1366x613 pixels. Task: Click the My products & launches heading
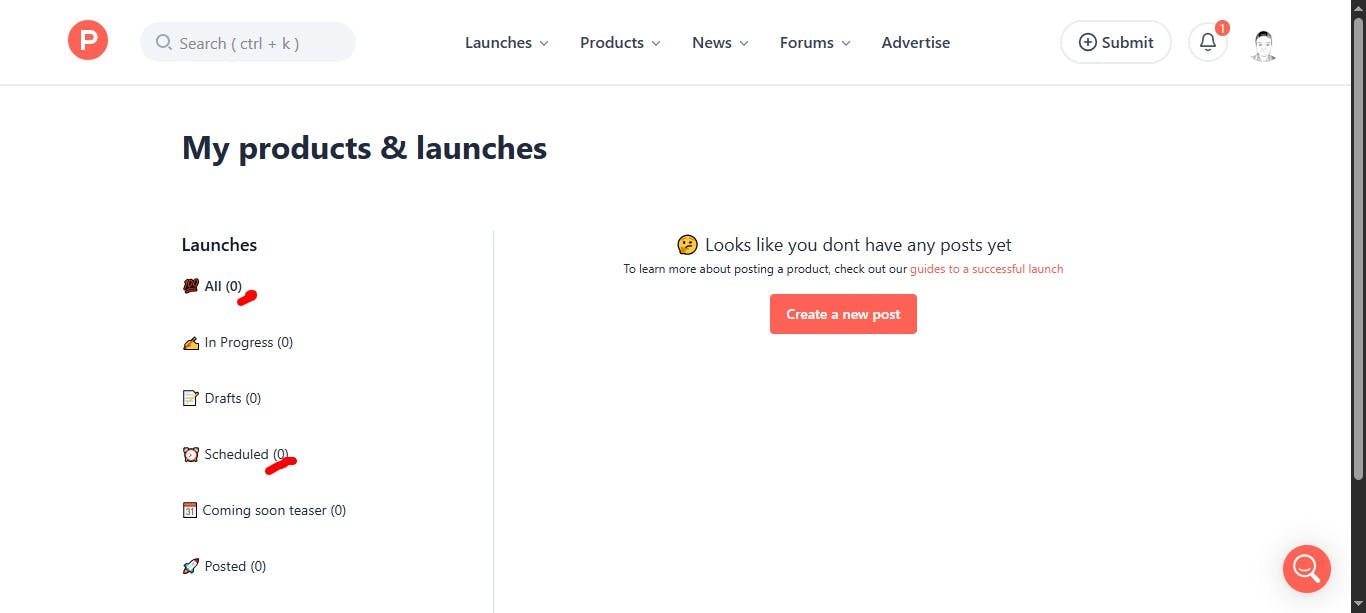pos(364,148)
